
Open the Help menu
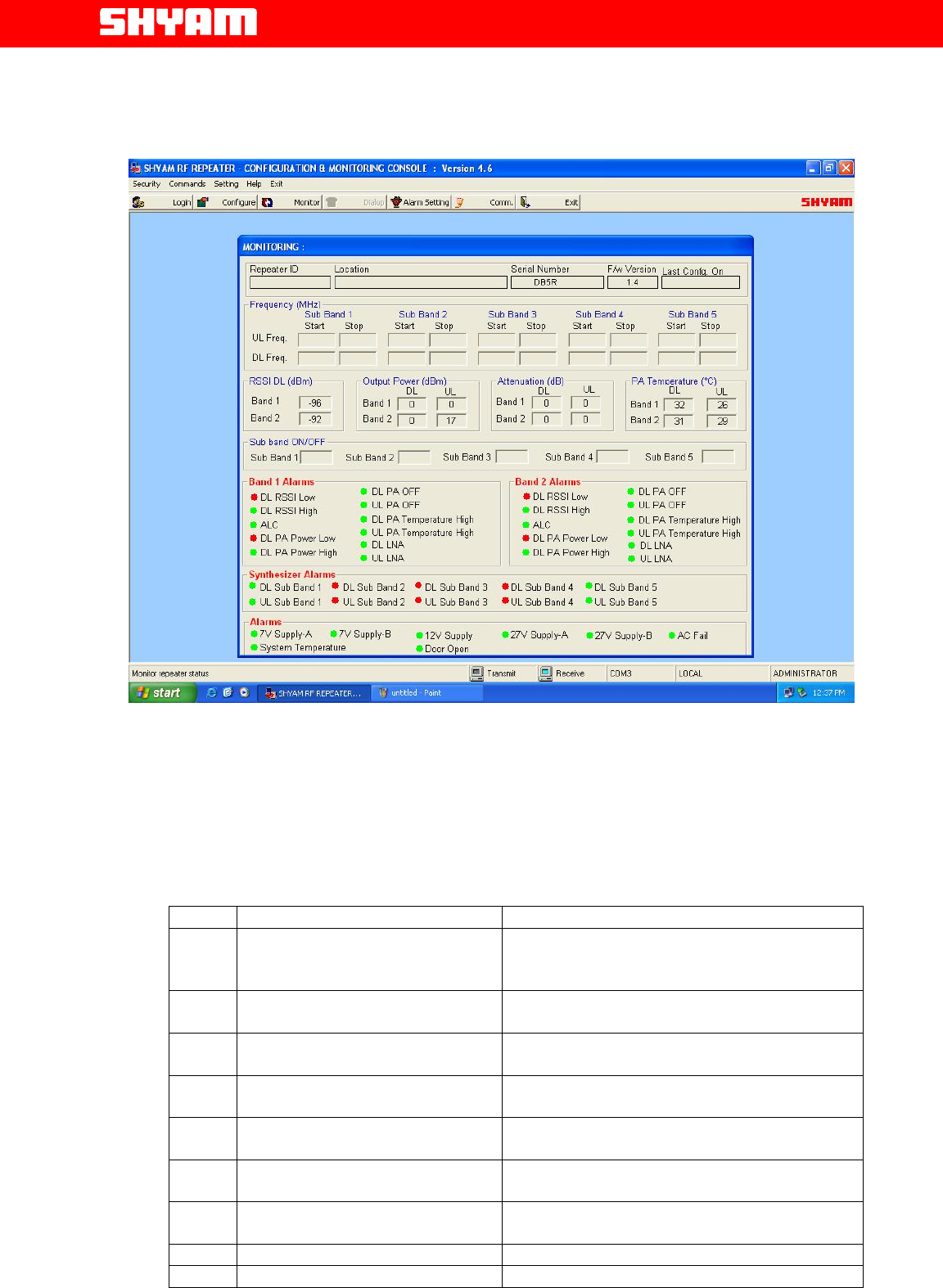(x=254, y=184)
